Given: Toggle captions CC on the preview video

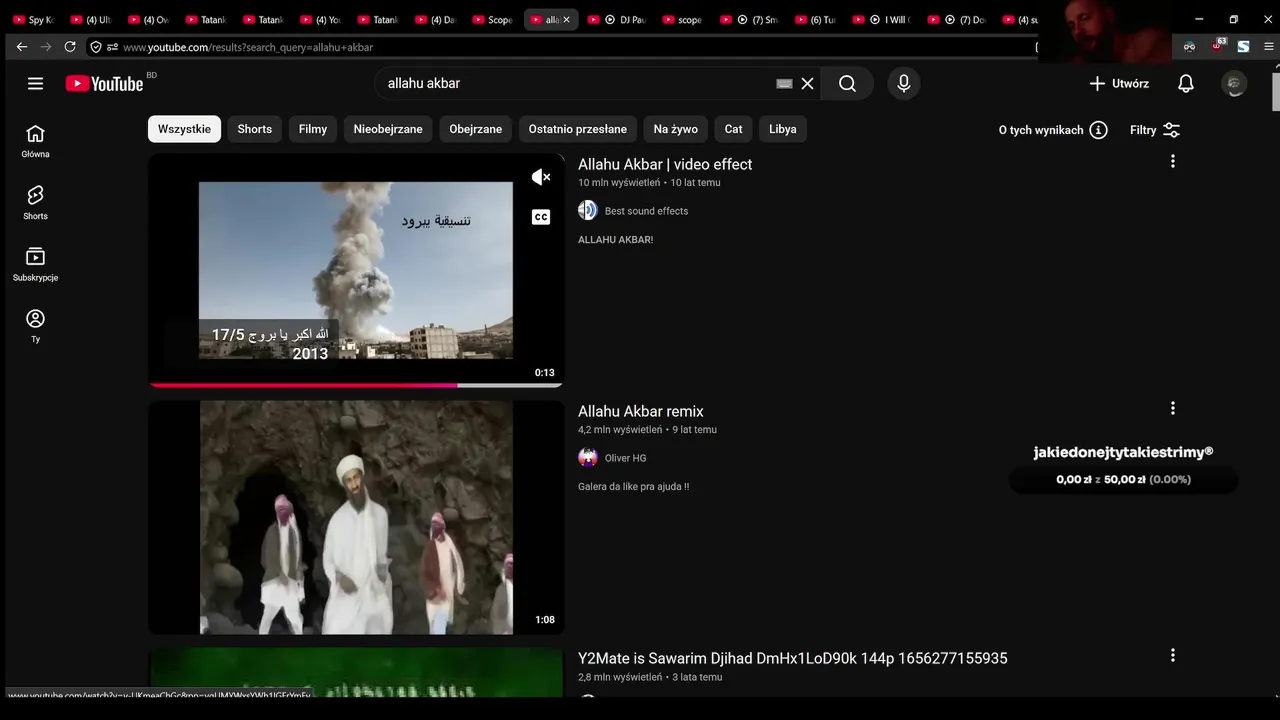Looking at the screenshot, I should pyautogui.click(x=541, y=217).
